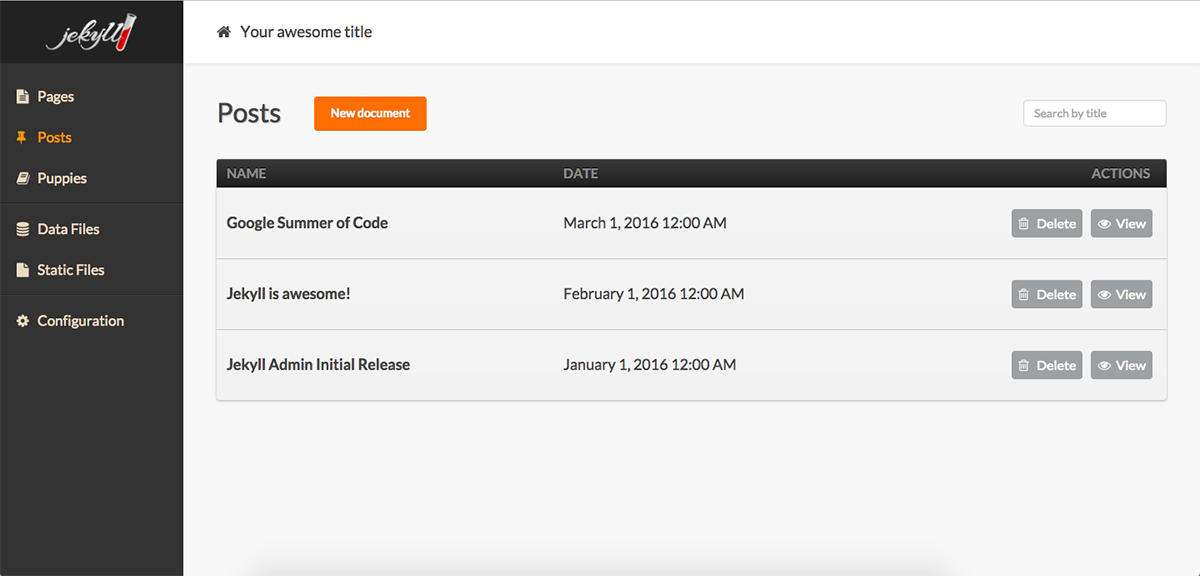Click the Search by title field
This screenshot has width=1200, height=576.
click(x=1094, y=113)
